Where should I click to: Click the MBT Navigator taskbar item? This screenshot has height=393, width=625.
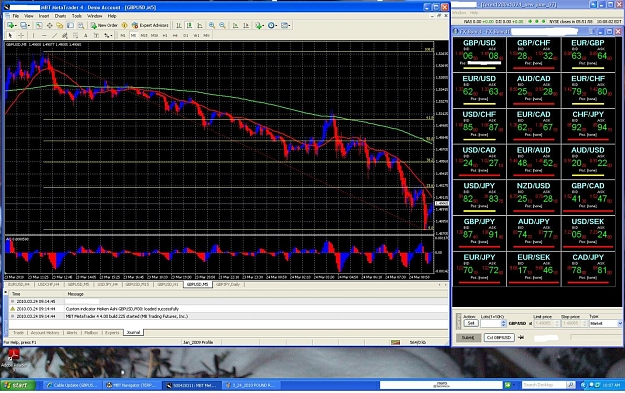132,385
